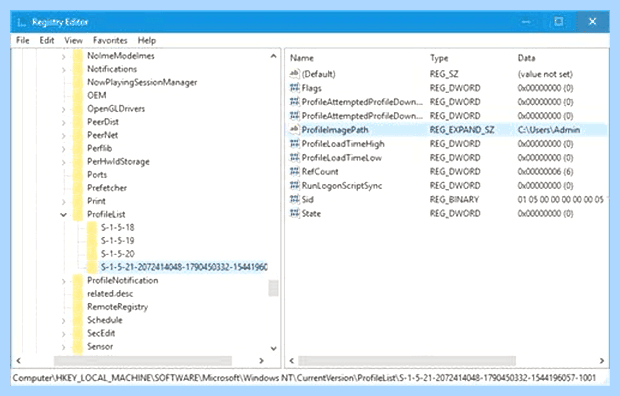
Task: Click the folder icon of Perflib
Action: [78, 148]
